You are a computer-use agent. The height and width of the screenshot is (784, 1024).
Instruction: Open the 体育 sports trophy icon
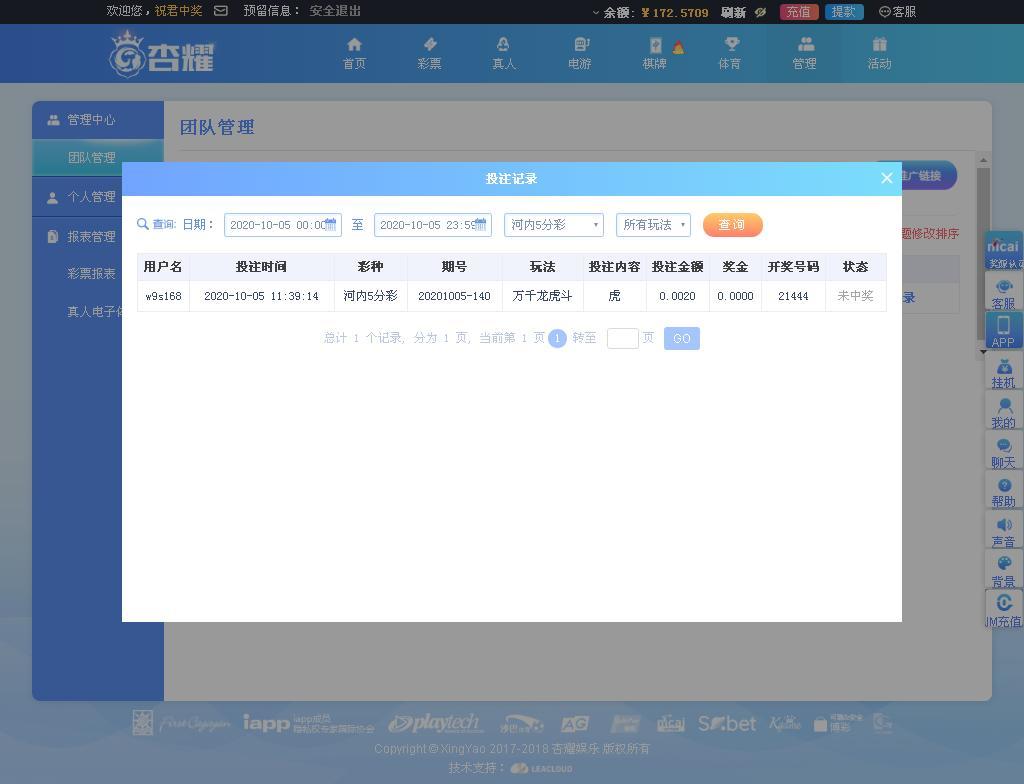(731, 44)
